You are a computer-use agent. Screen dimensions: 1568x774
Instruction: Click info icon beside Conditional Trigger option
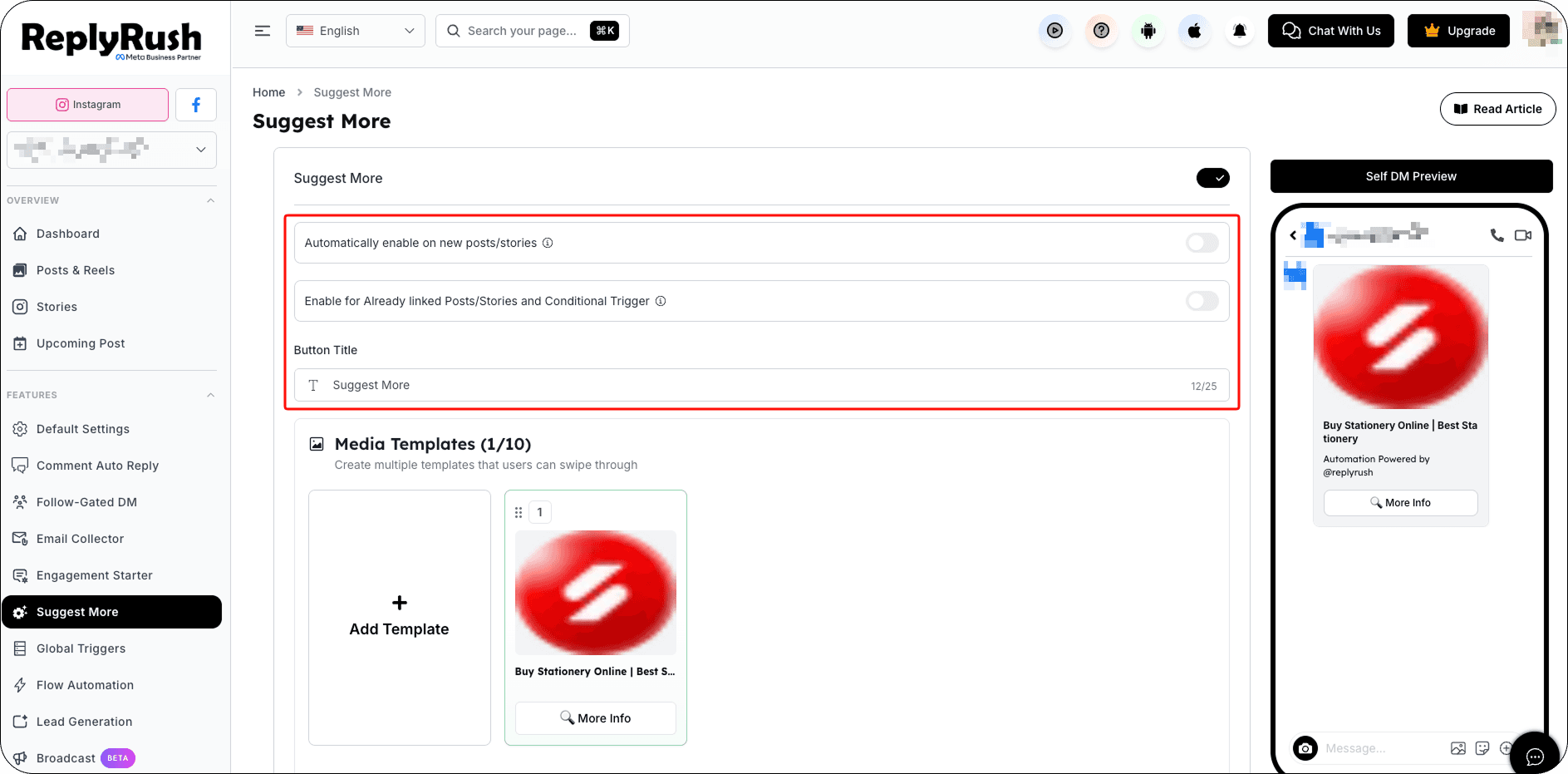(661, 301)
